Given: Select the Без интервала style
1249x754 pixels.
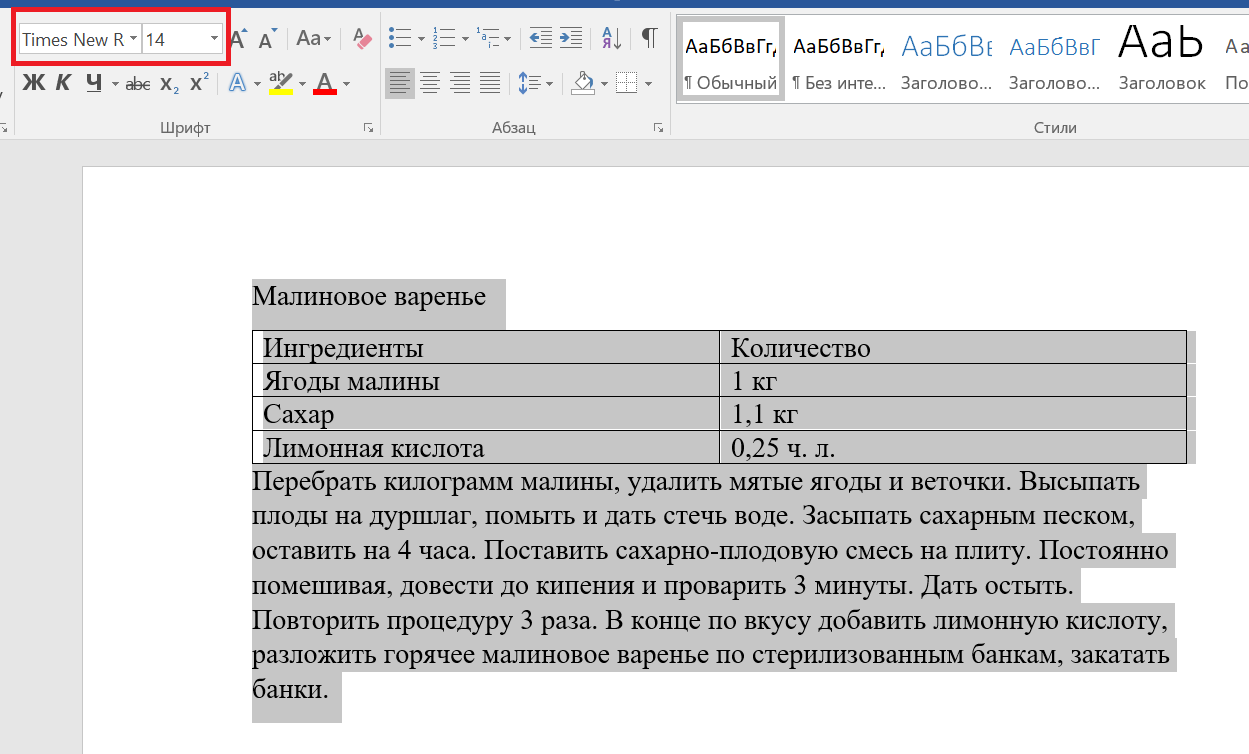Looking at the screenshot, I should pos(839,57).
